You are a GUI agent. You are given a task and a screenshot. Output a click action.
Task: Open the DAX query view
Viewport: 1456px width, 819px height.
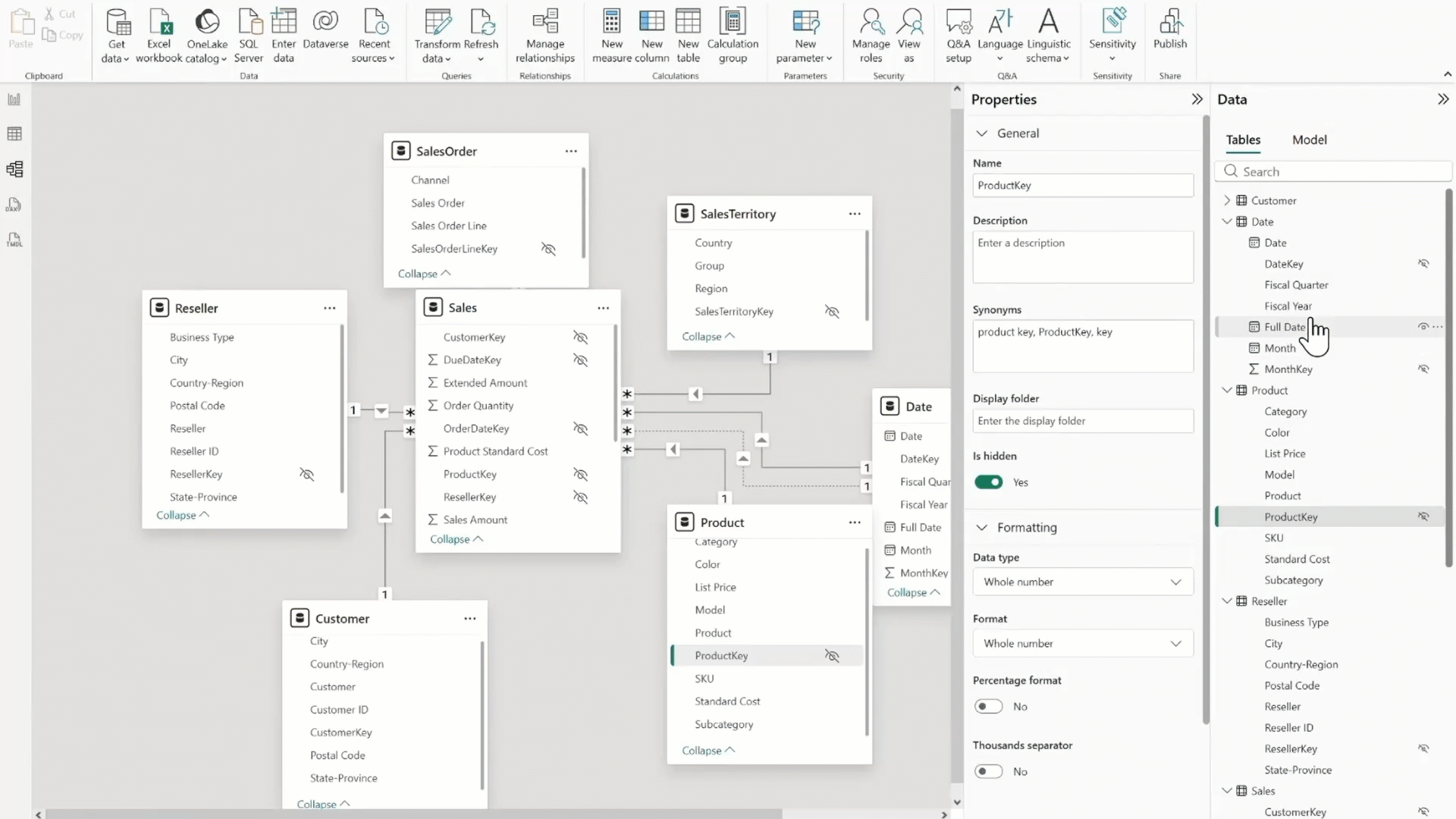coord(14,205)
